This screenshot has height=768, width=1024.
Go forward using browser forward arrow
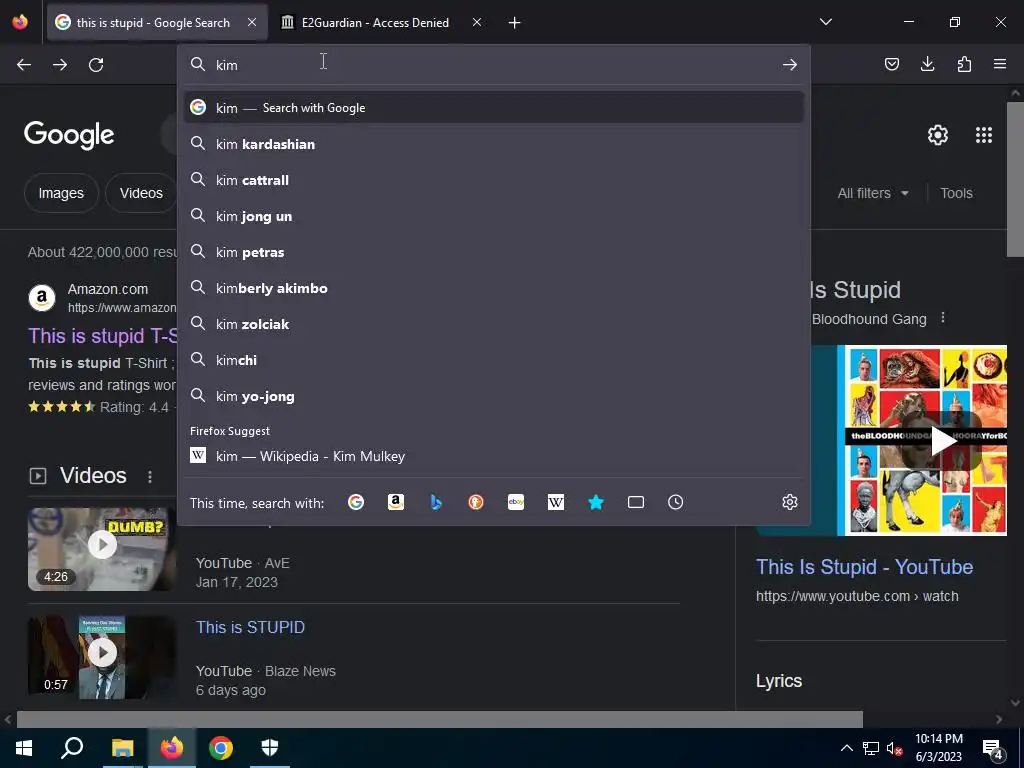60,65
